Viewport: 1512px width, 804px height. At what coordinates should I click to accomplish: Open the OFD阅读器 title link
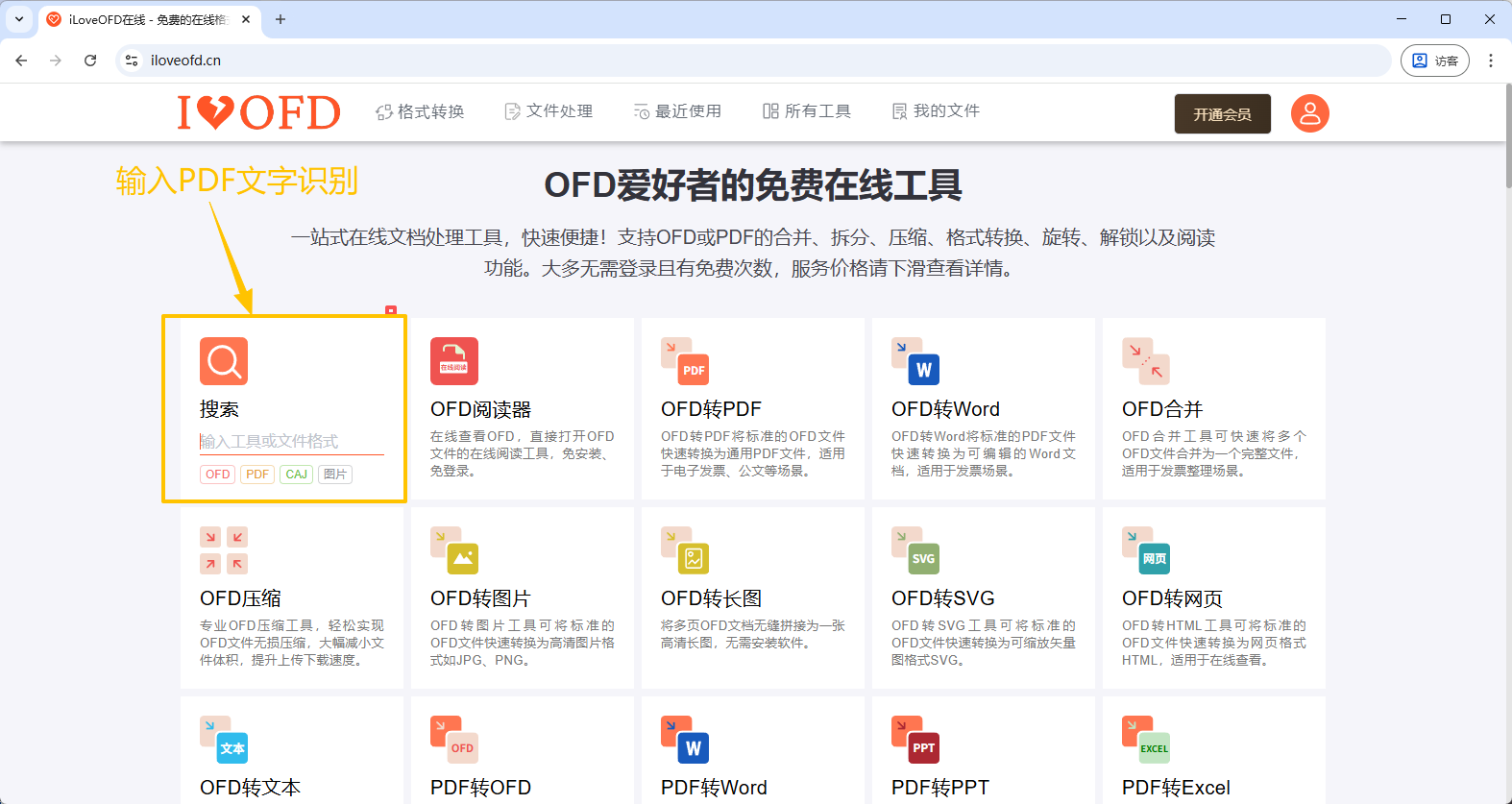point(481,409)
